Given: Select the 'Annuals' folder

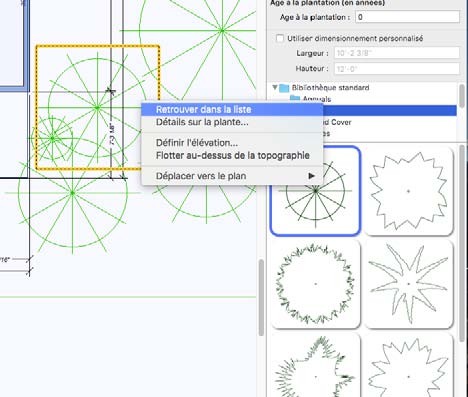Looking at the screenshot, I should (317, 99).
